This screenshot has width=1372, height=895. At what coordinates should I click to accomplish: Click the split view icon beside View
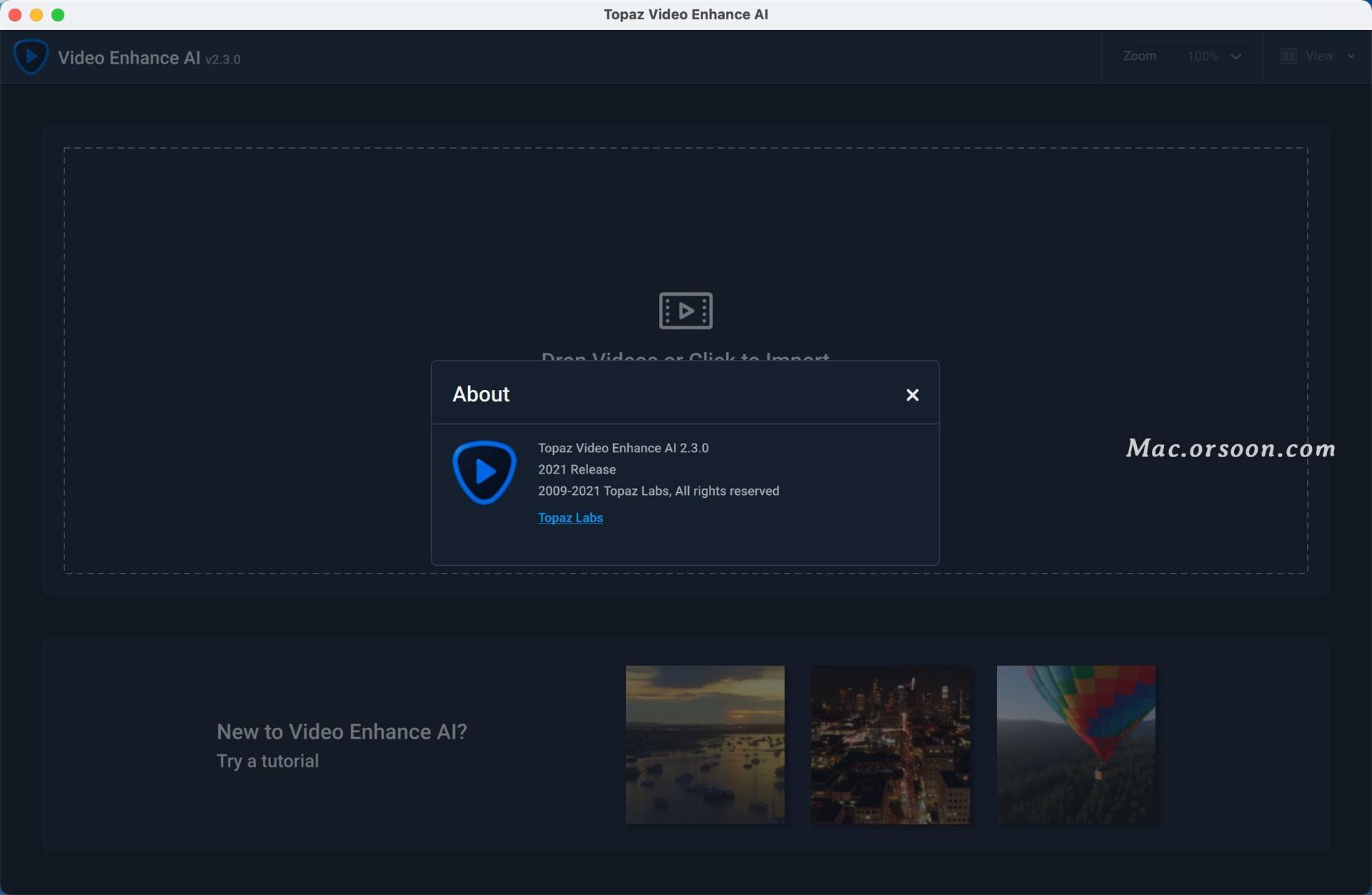[x=1288, y=56]
